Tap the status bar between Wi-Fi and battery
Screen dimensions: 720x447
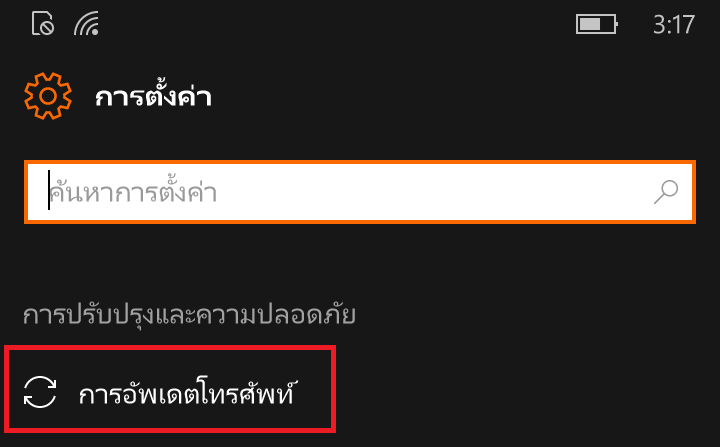(x=338, y=24)
